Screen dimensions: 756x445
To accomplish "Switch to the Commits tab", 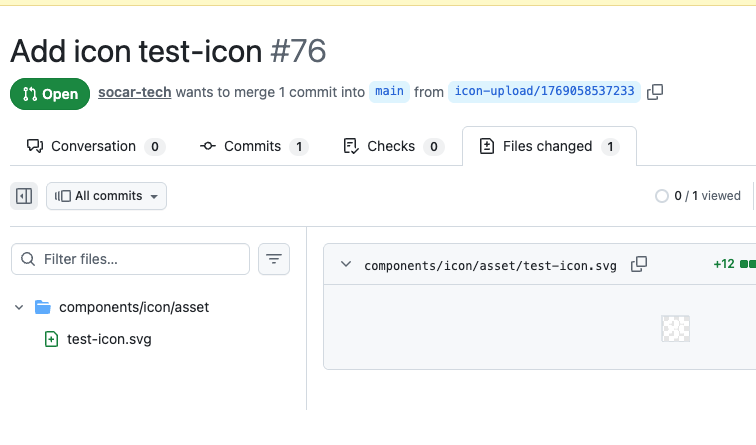I will coord(252,146).
